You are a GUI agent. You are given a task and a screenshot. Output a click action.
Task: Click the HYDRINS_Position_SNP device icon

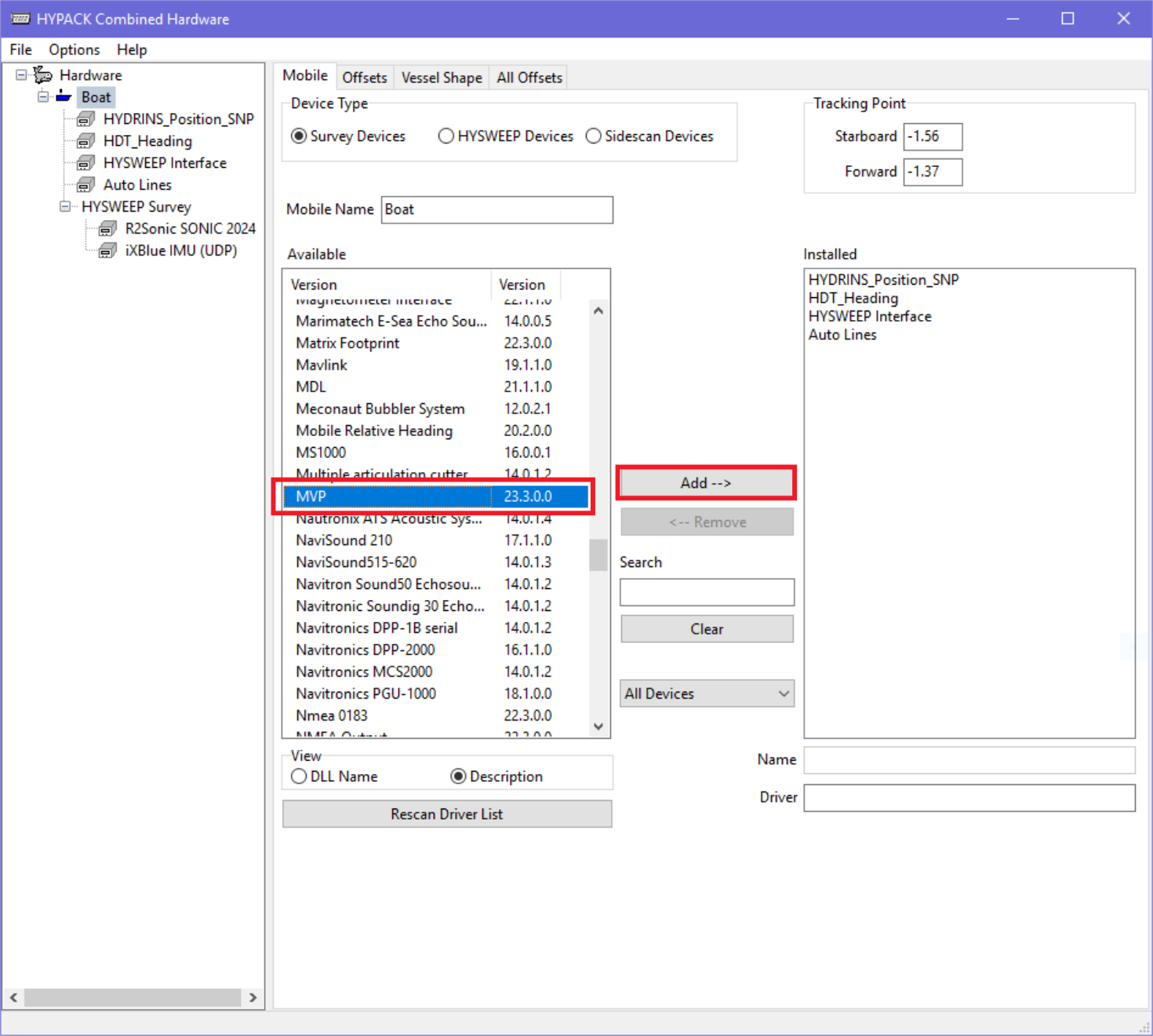85,119
